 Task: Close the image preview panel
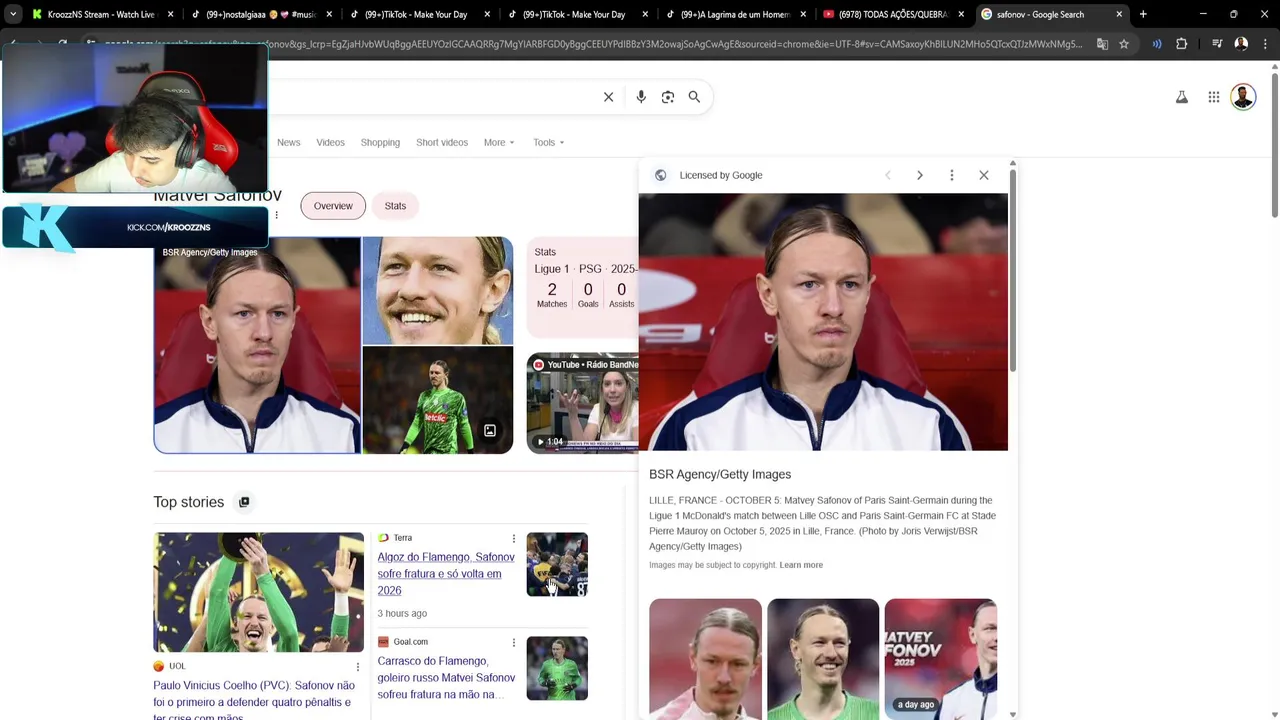coord(984,175)
